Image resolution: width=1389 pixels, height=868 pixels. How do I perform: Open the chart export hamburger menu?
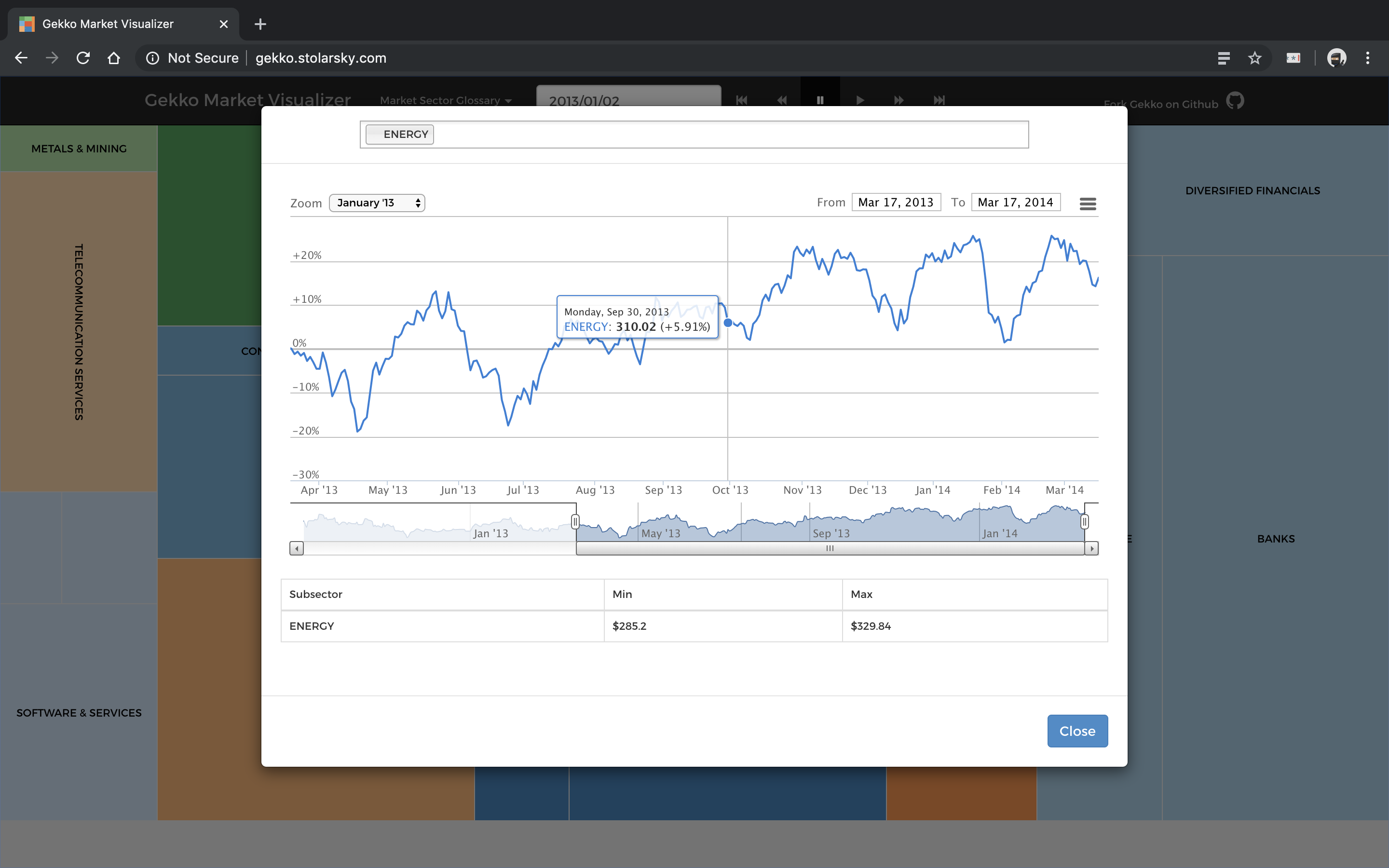(1088, 203)
